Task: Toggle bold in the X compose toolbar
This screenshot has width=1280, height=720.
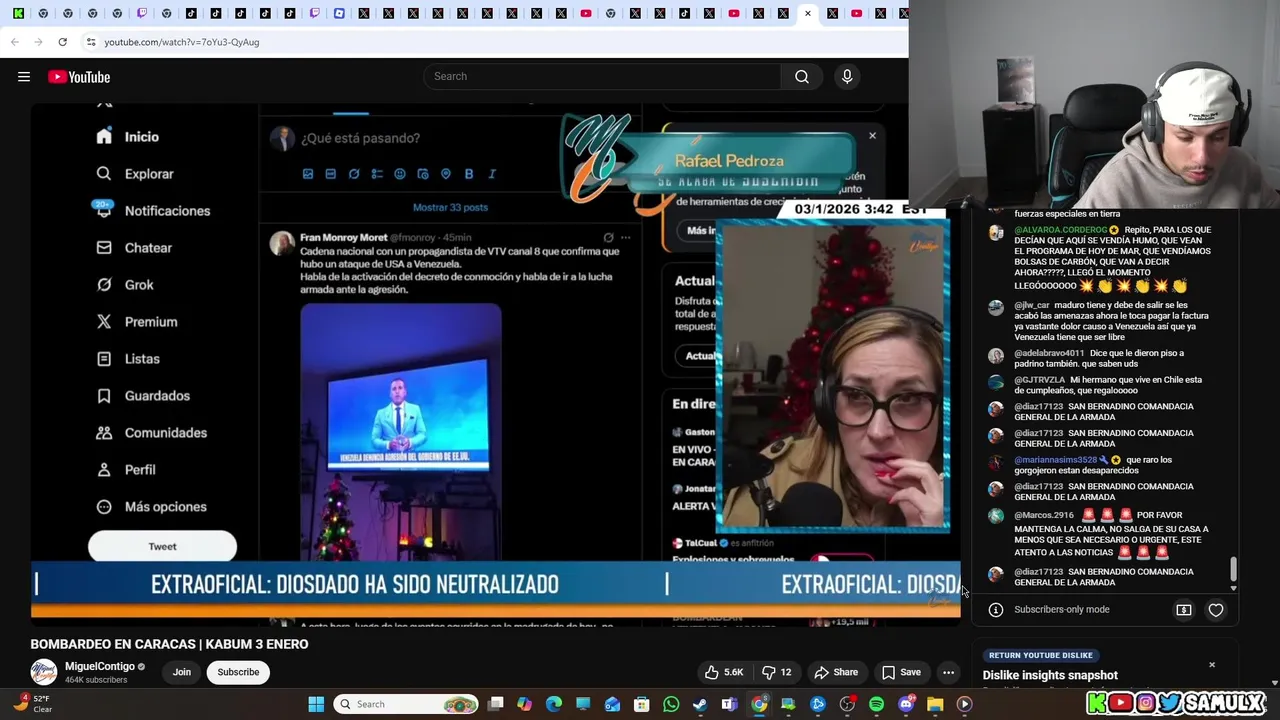Action: click(x=469, y=174)
